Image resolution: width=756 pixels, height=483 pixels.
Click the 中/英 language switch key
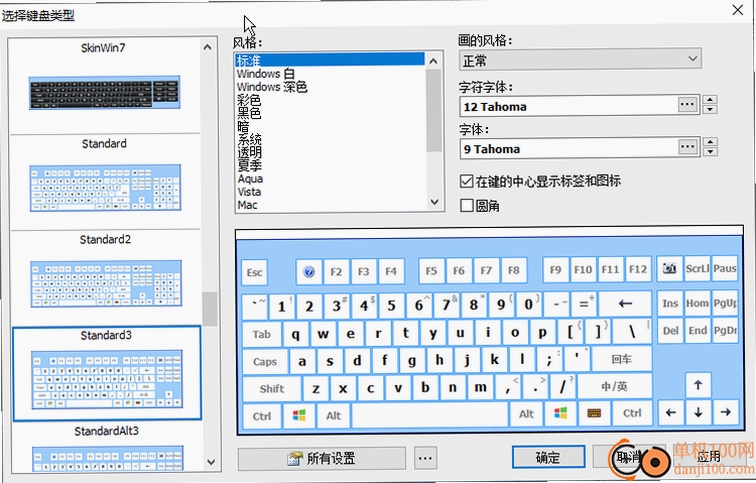[614, 386]
